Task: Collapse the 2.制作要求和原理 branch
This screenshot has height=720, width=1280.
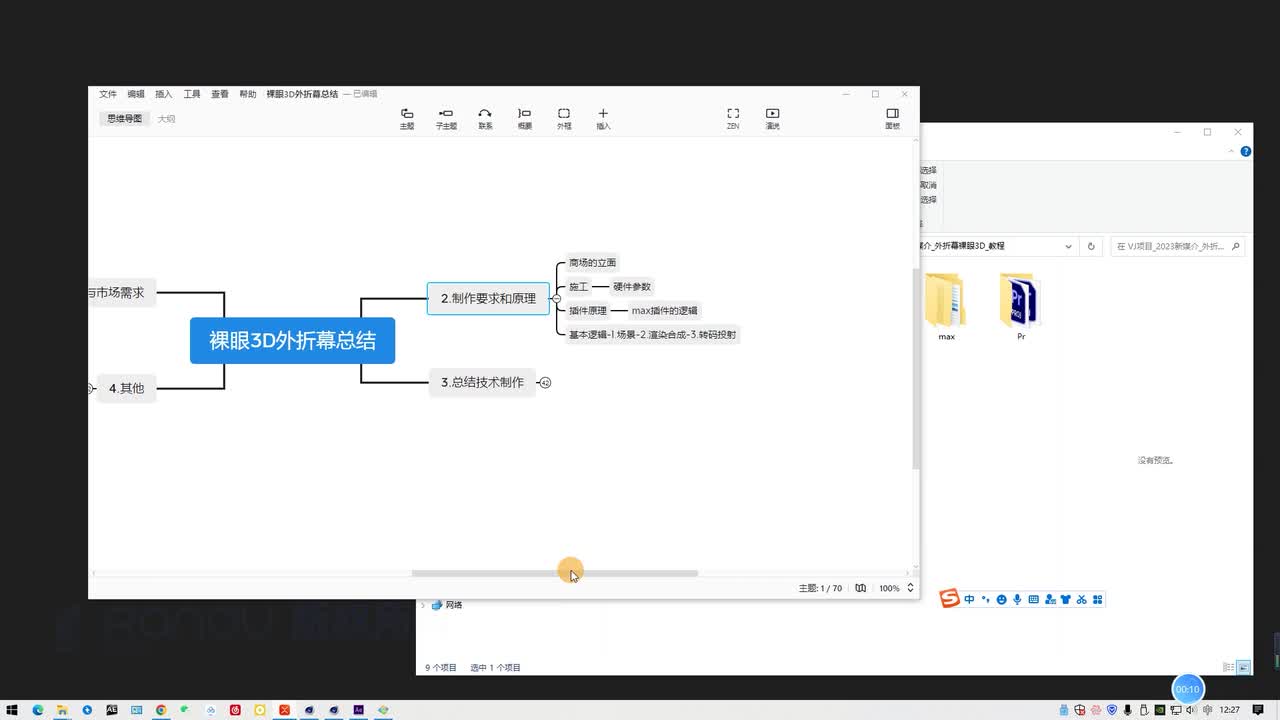Action: 556,298
